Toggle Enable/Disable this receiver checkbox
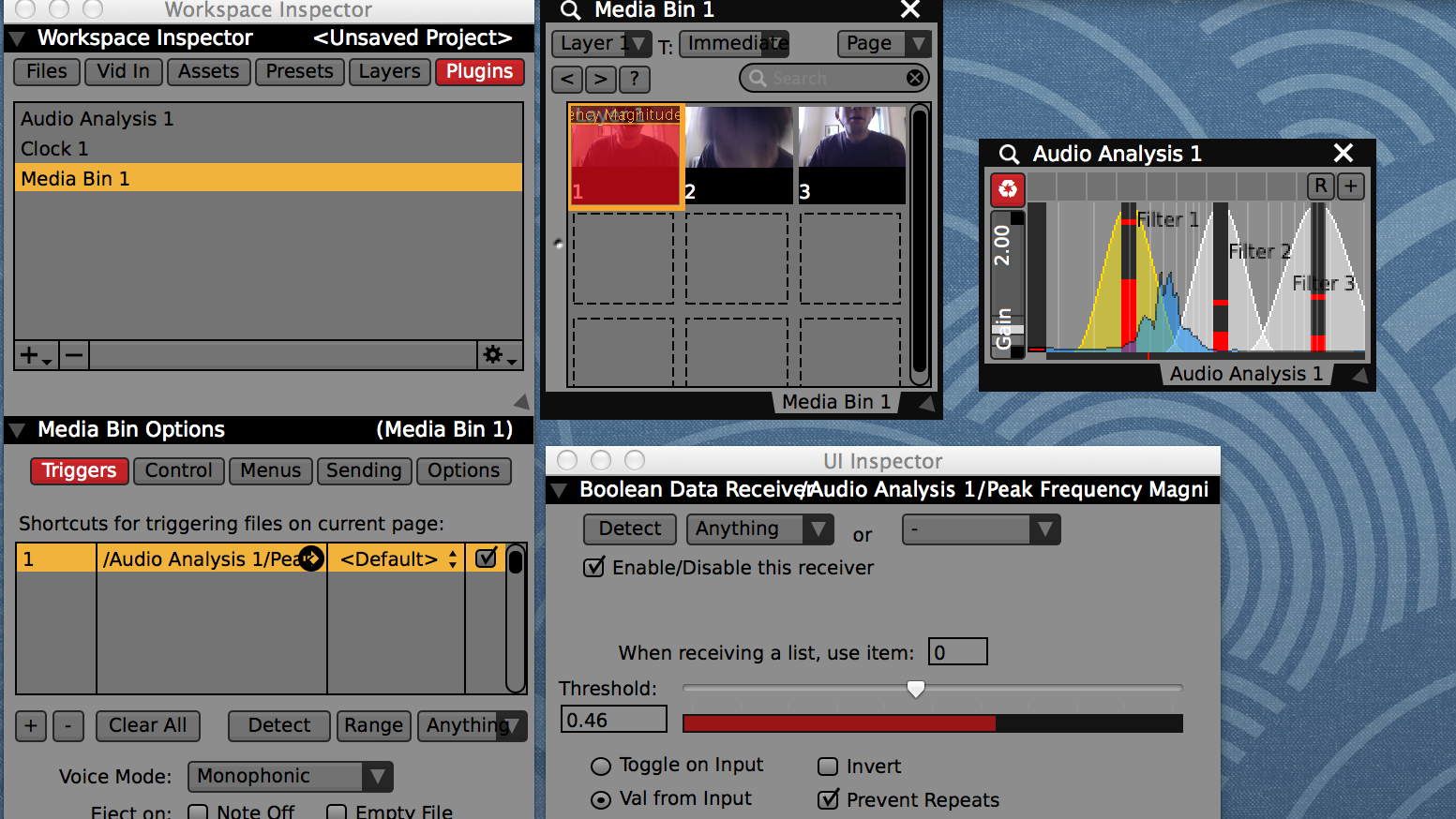The width and height of the screenshot is (1456, 819). tap(593, 567)
